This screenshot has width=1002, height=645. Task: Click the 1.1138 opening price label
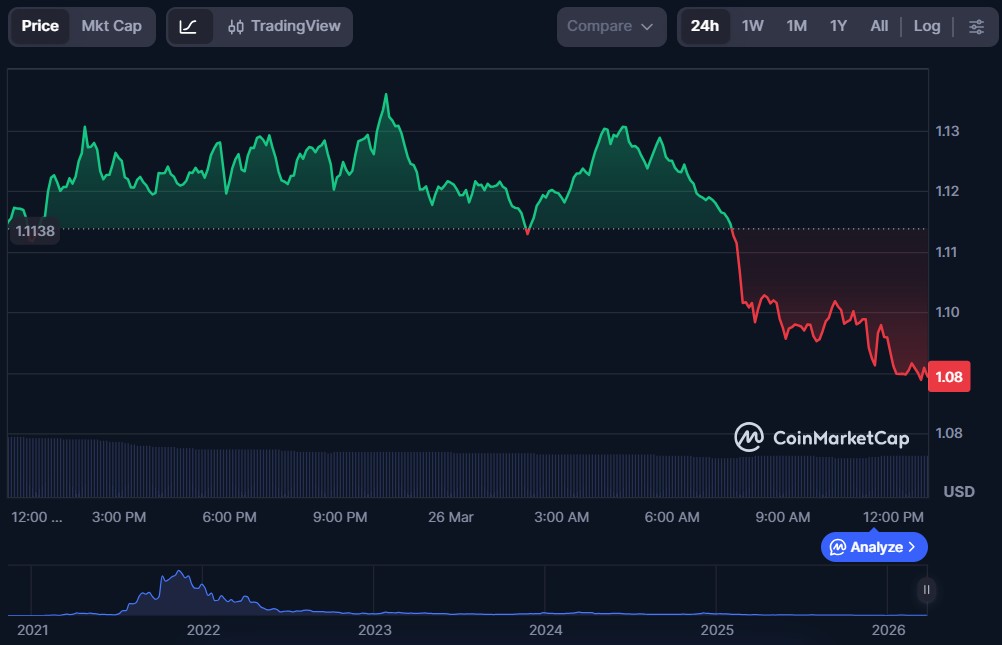35,231
